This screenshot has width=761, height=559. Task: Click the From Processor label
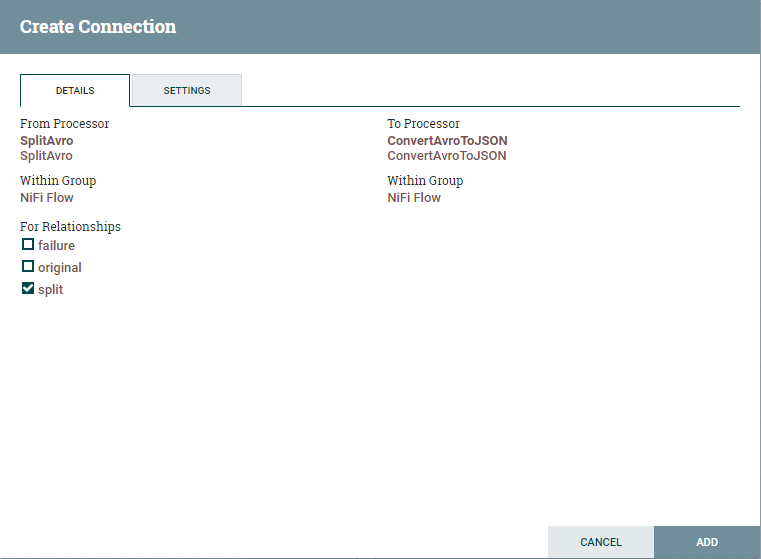point(65,124)
